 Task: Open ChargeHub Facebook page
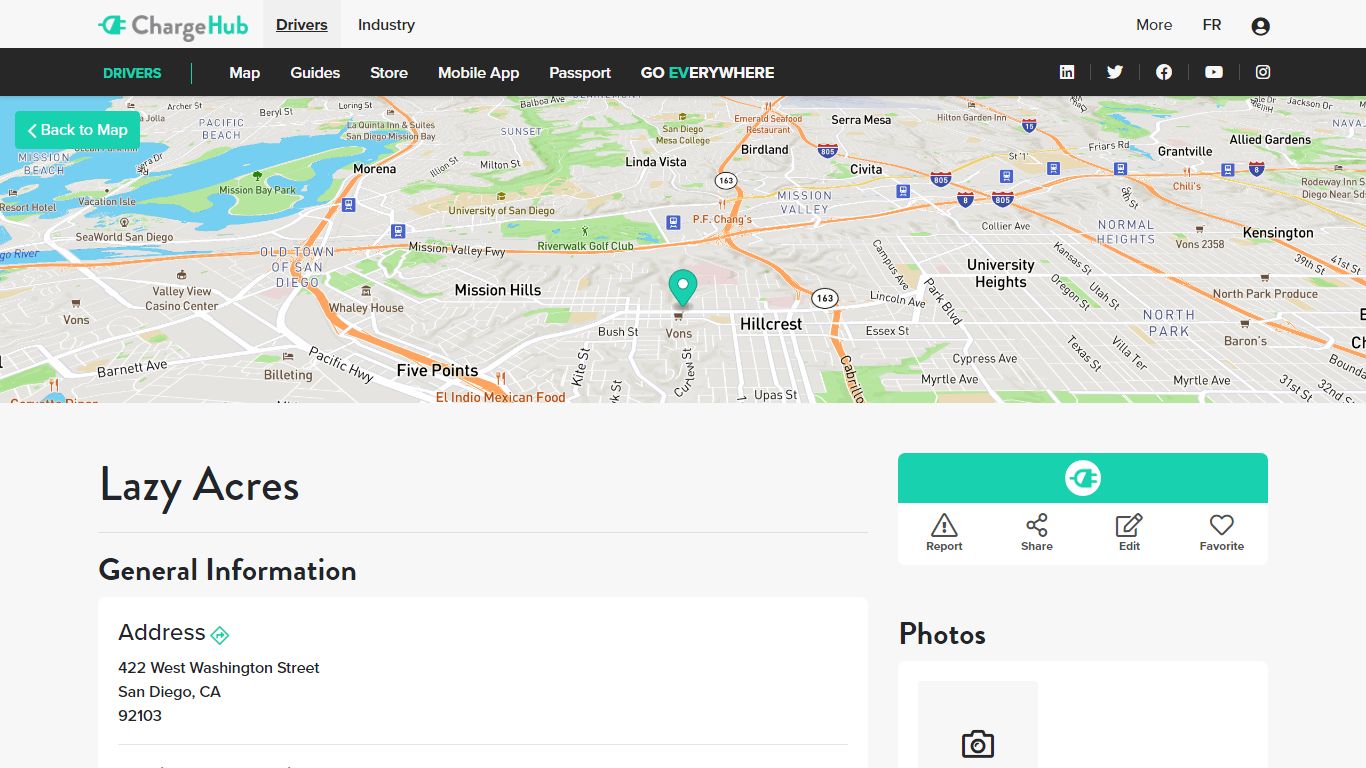pyautogui.click(x=1164, y=72)
